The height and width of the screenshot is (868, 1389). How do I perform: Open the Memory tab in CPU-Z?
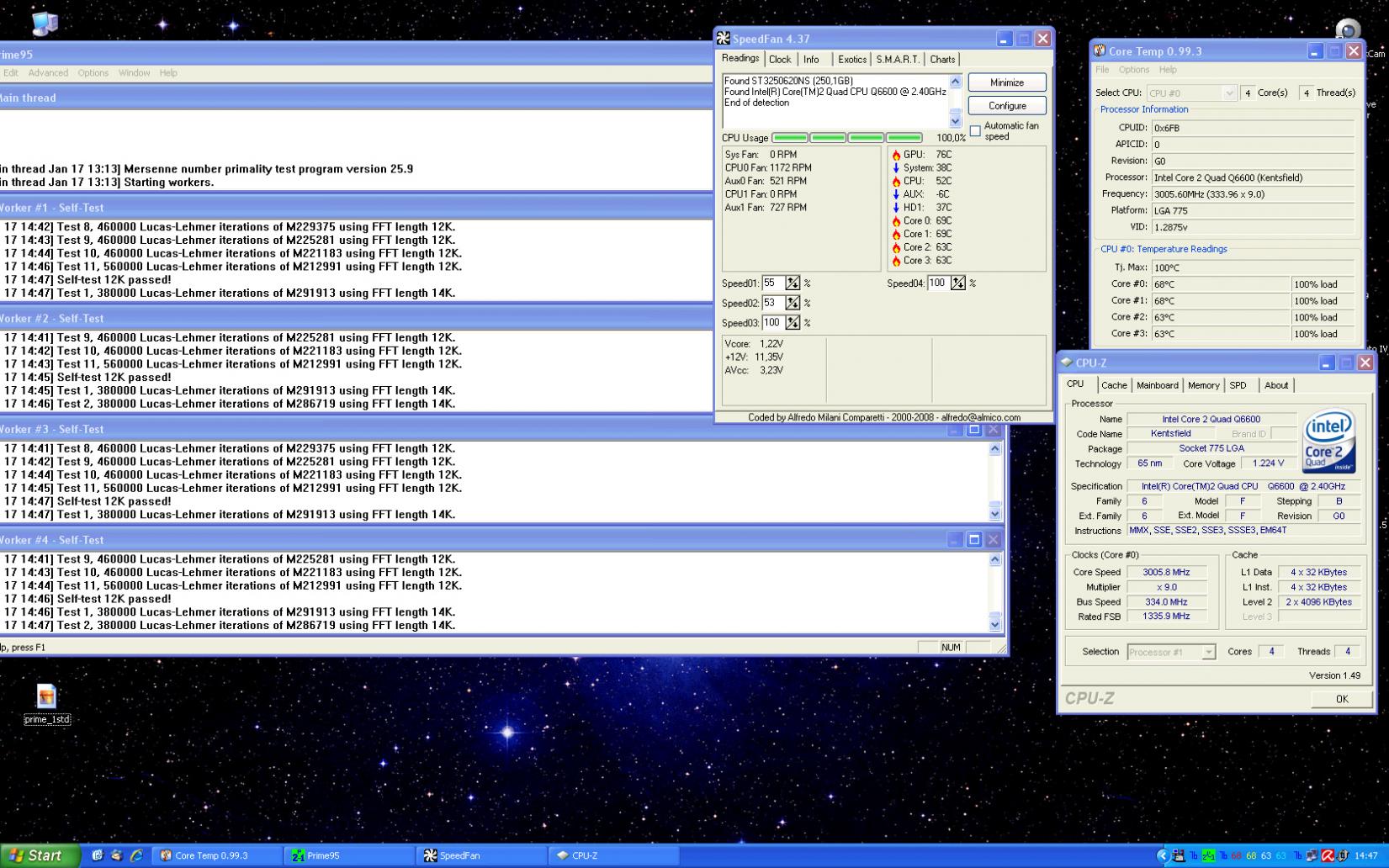tap(1203, 385)
